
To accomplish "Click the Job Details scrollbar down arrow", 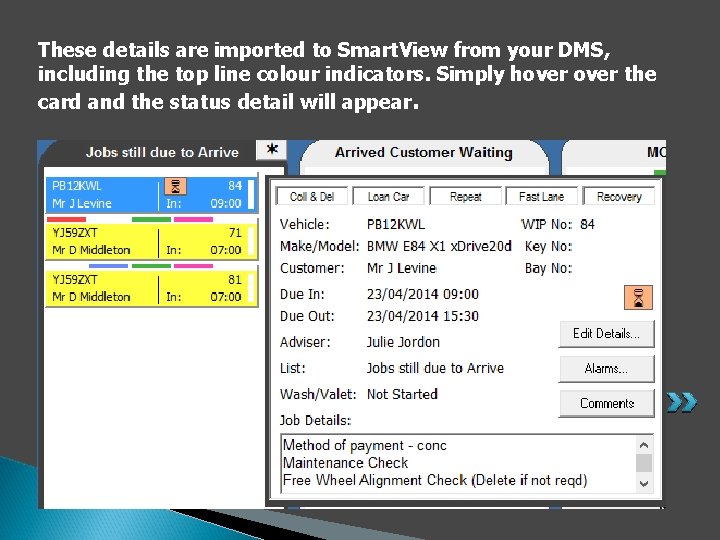I will tap(644, 484).
